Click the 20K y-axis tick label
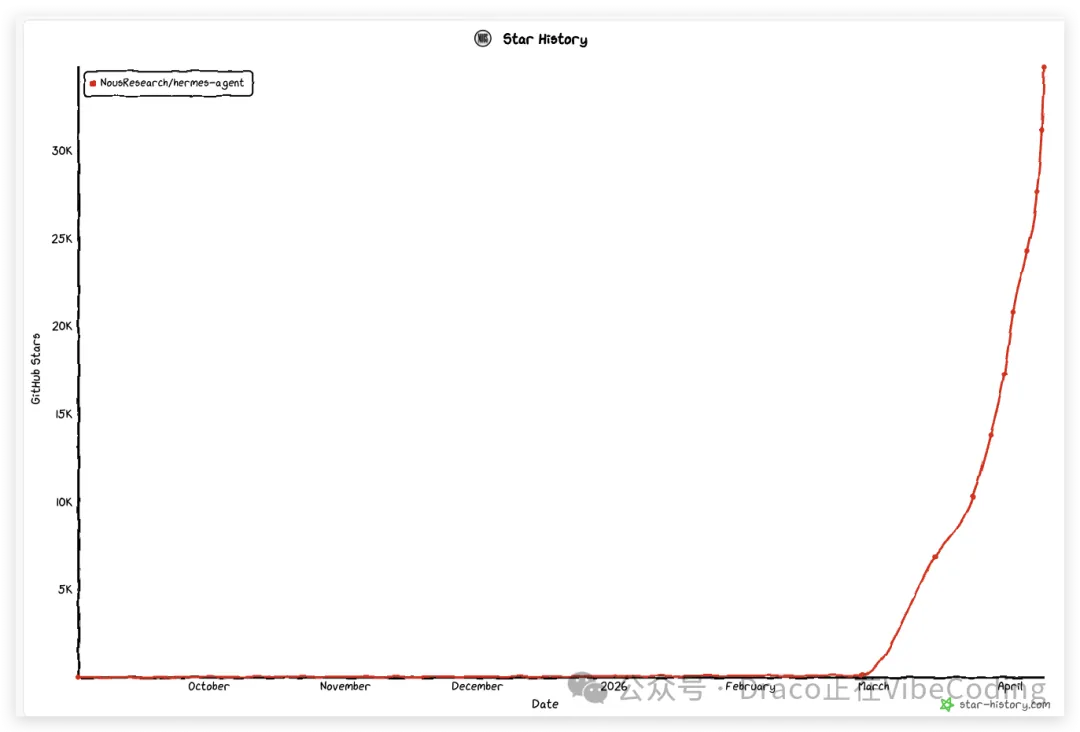 [x=62, y=326]
